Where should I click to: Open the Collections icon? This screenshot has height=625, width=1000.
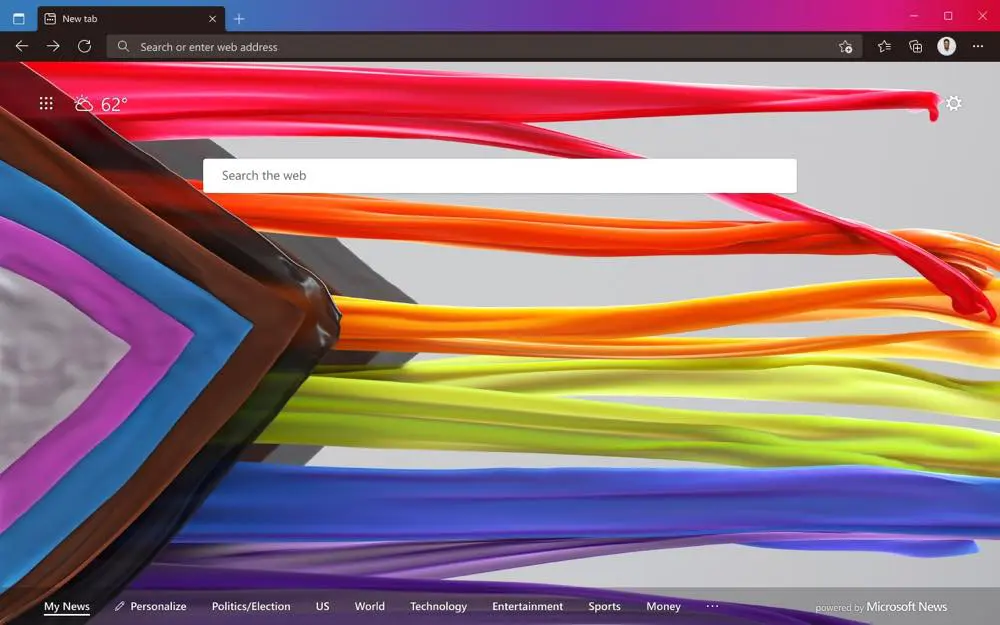point(914,46)
